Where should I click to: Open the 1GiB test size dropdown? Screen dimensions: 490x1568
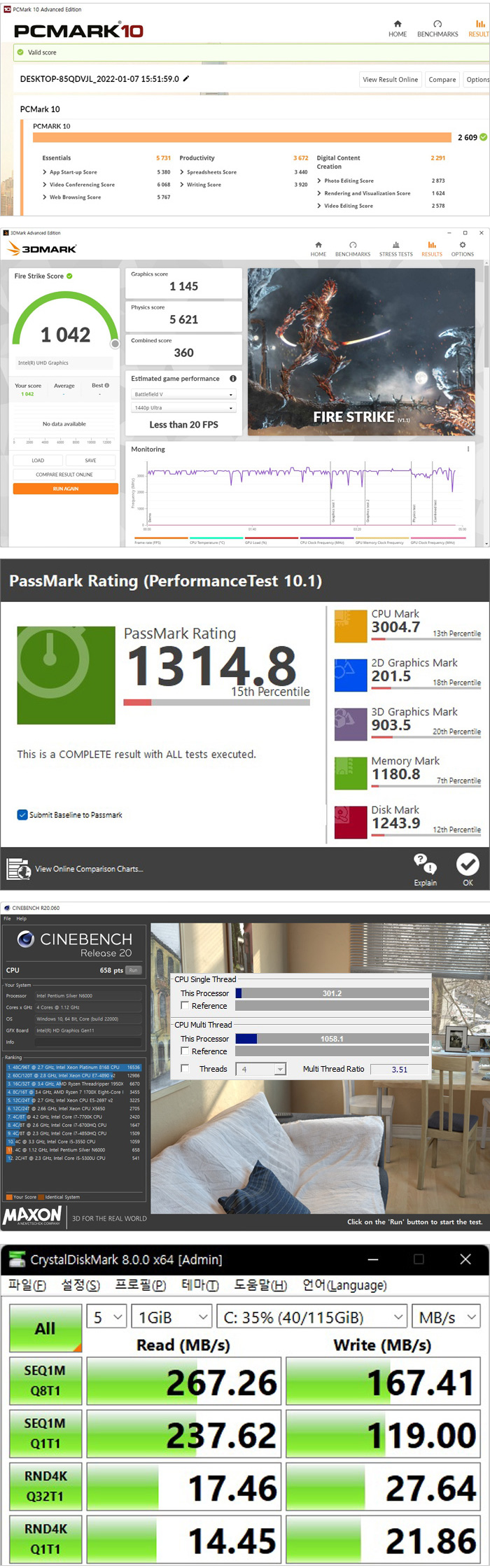[171, 1317]
